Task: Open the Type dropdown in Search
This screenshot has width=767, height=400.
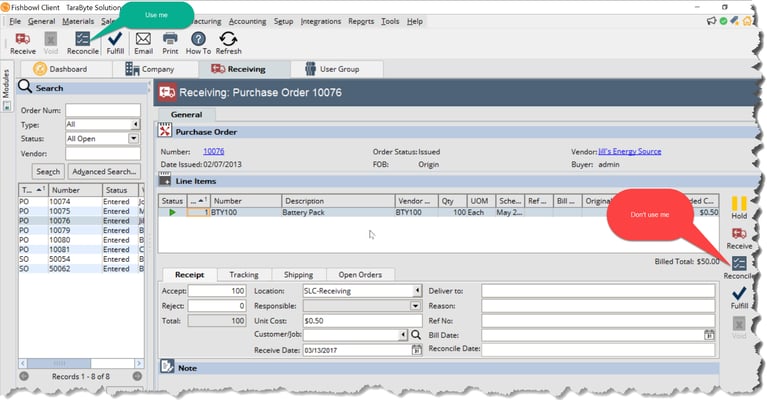Action: click(x=135, y=124)
